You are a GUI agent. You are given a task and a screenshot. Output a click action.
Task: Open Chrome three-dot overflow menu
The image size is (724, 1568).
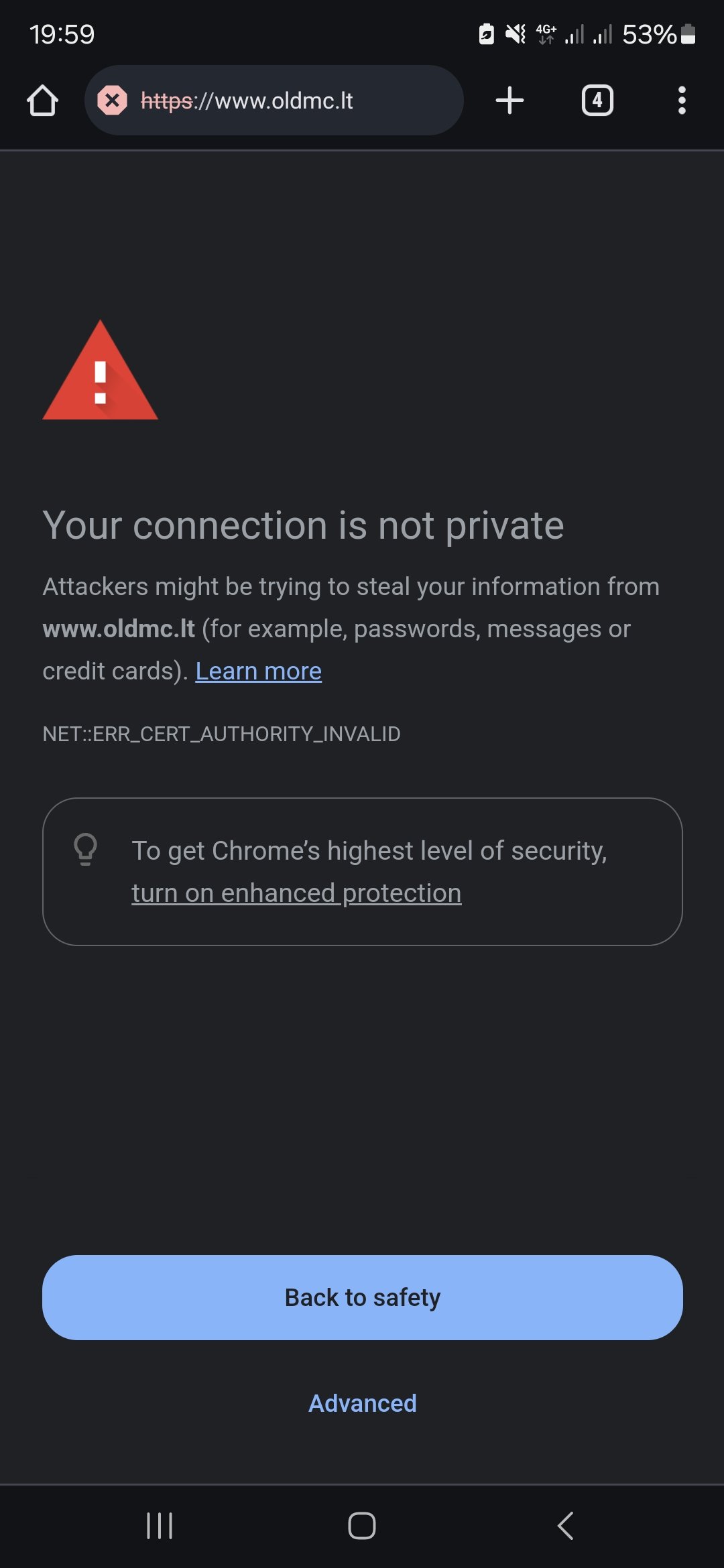click(x=682, y=101)
